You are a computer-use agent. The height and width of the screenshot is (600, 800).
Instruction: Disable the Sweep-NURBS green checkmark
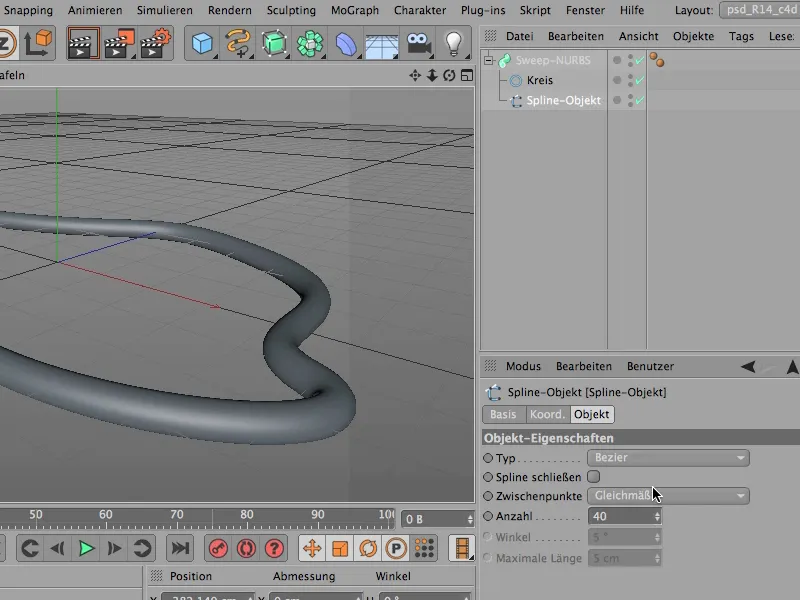pyautogui.click(x=639, y=60)
